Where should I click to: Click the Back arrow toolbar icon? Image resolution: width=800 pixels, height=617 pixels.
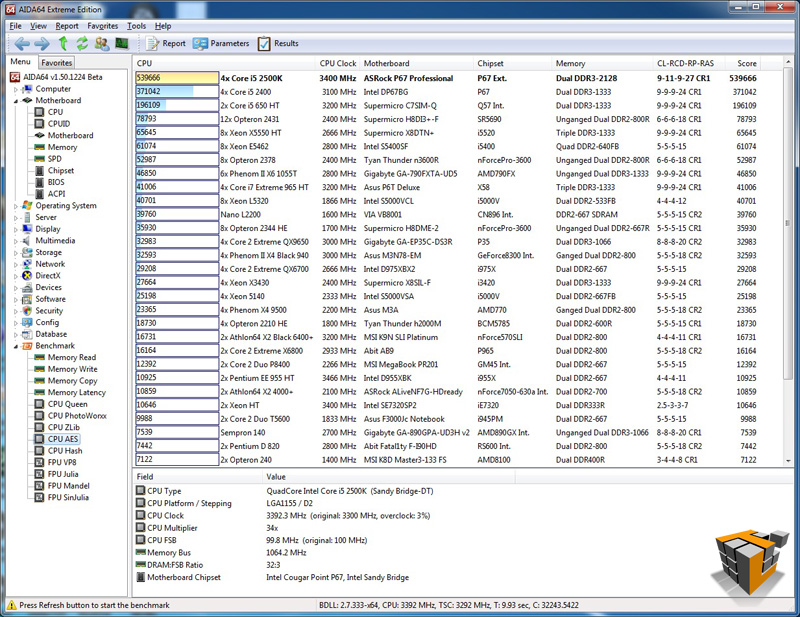tap(22, 44)
